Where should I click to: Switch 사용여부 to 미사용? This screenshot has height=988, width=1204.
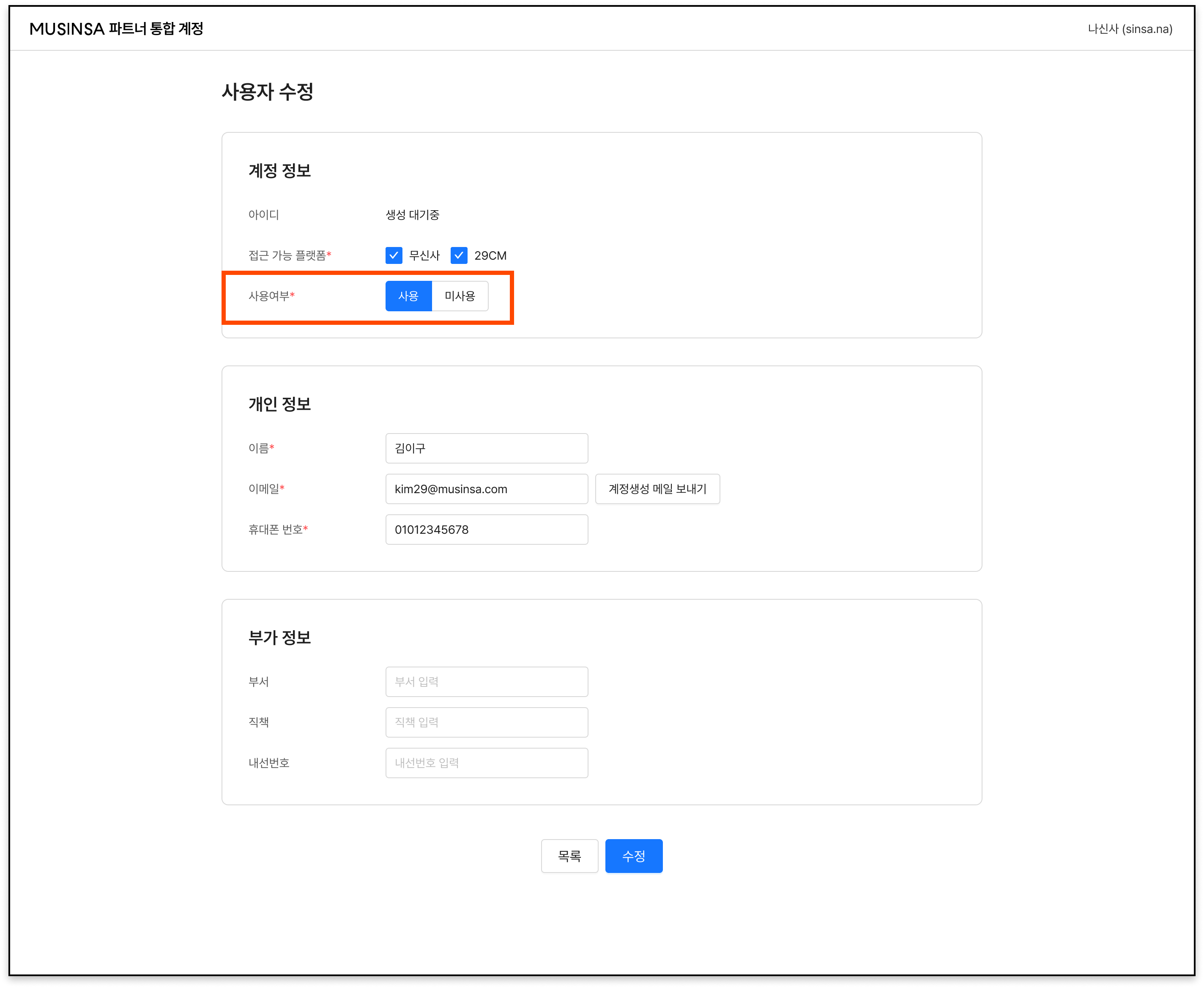pyautogui.click(x=460, y=296)
